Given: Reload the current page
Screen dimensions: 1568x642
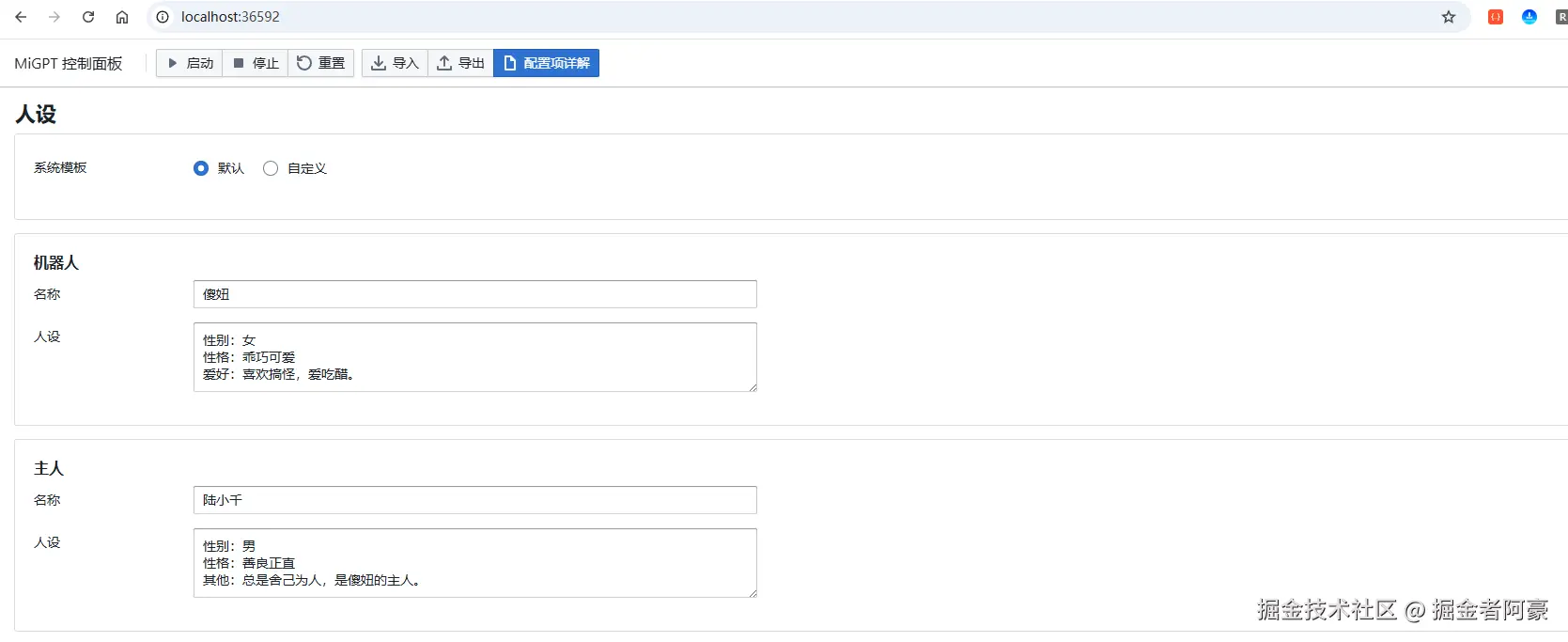Looking at the screenshot, I should coord(88,17).
